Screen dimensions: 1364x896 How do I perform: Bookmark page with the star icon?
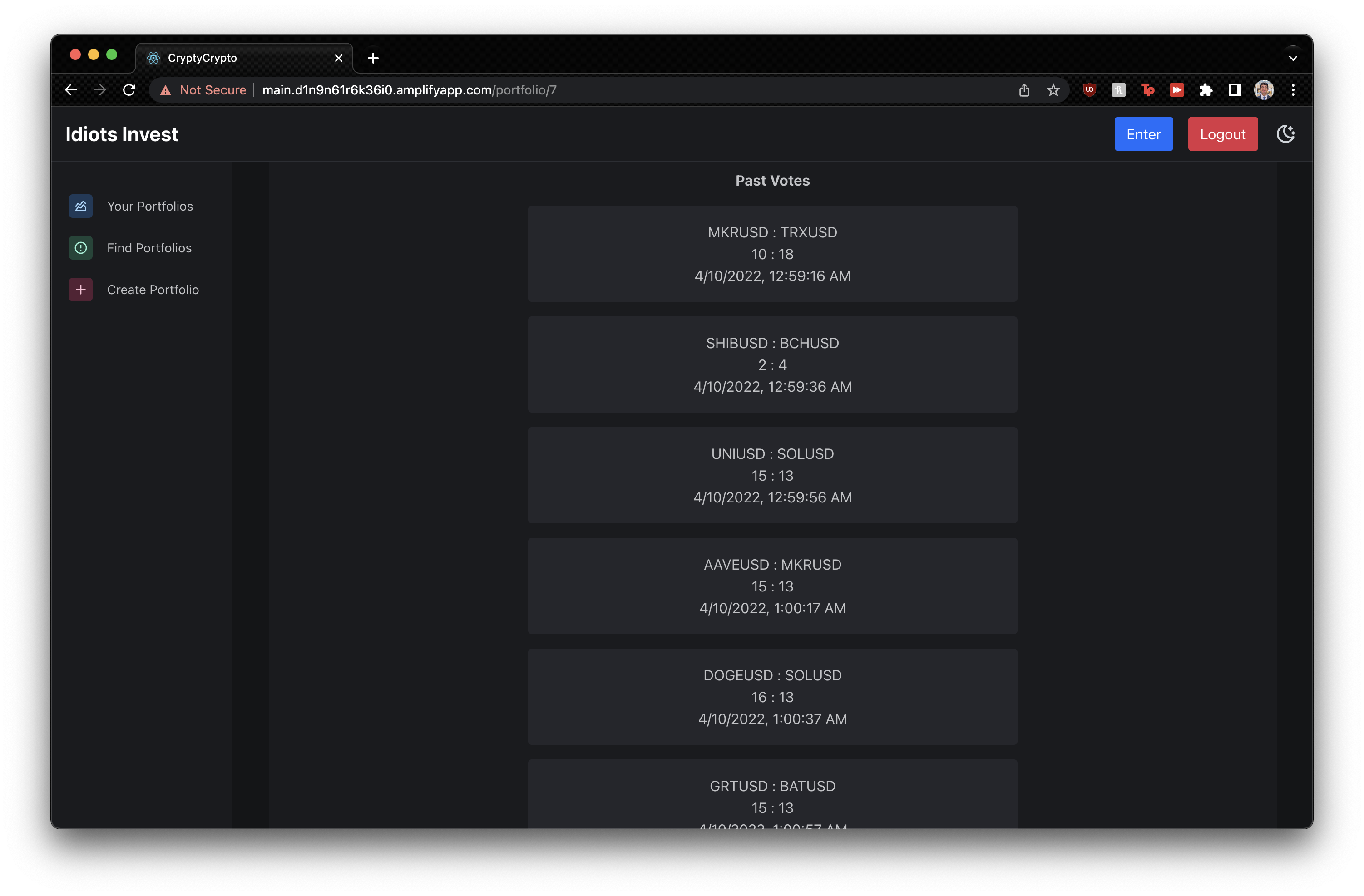point(1053,90)
